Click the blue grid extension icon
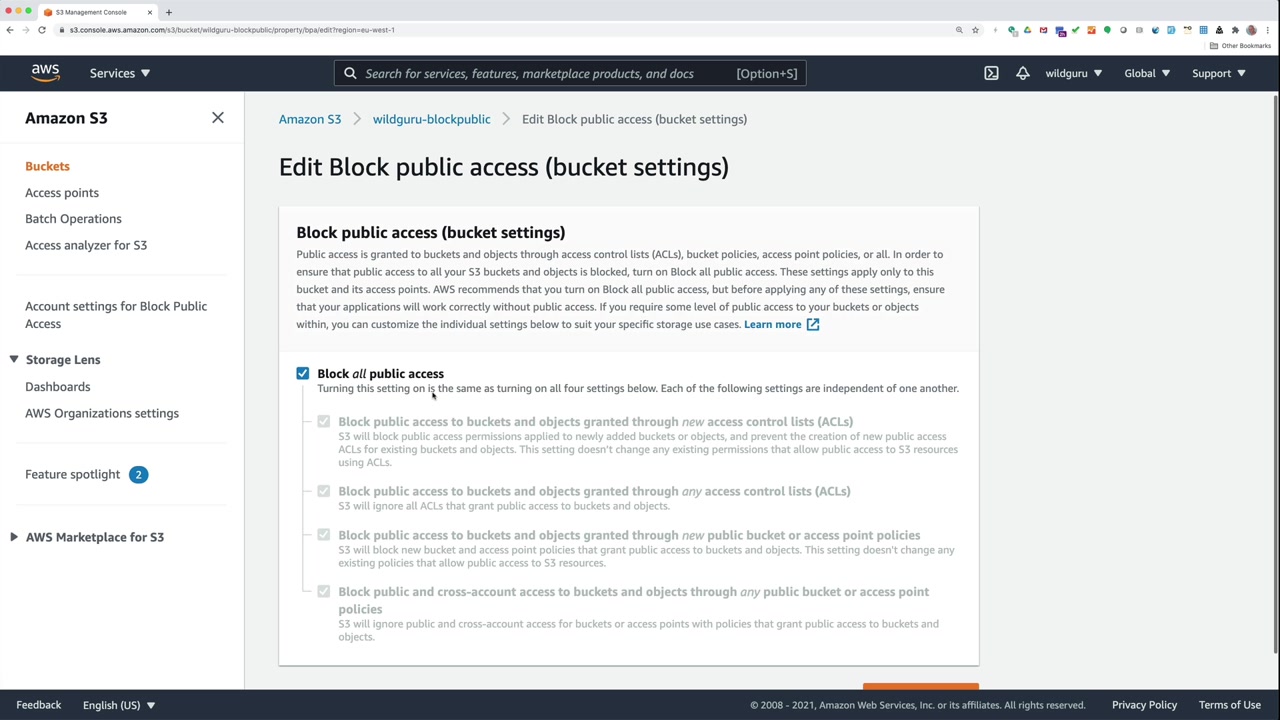1280x720 pixels. (x=1203, y=30)
